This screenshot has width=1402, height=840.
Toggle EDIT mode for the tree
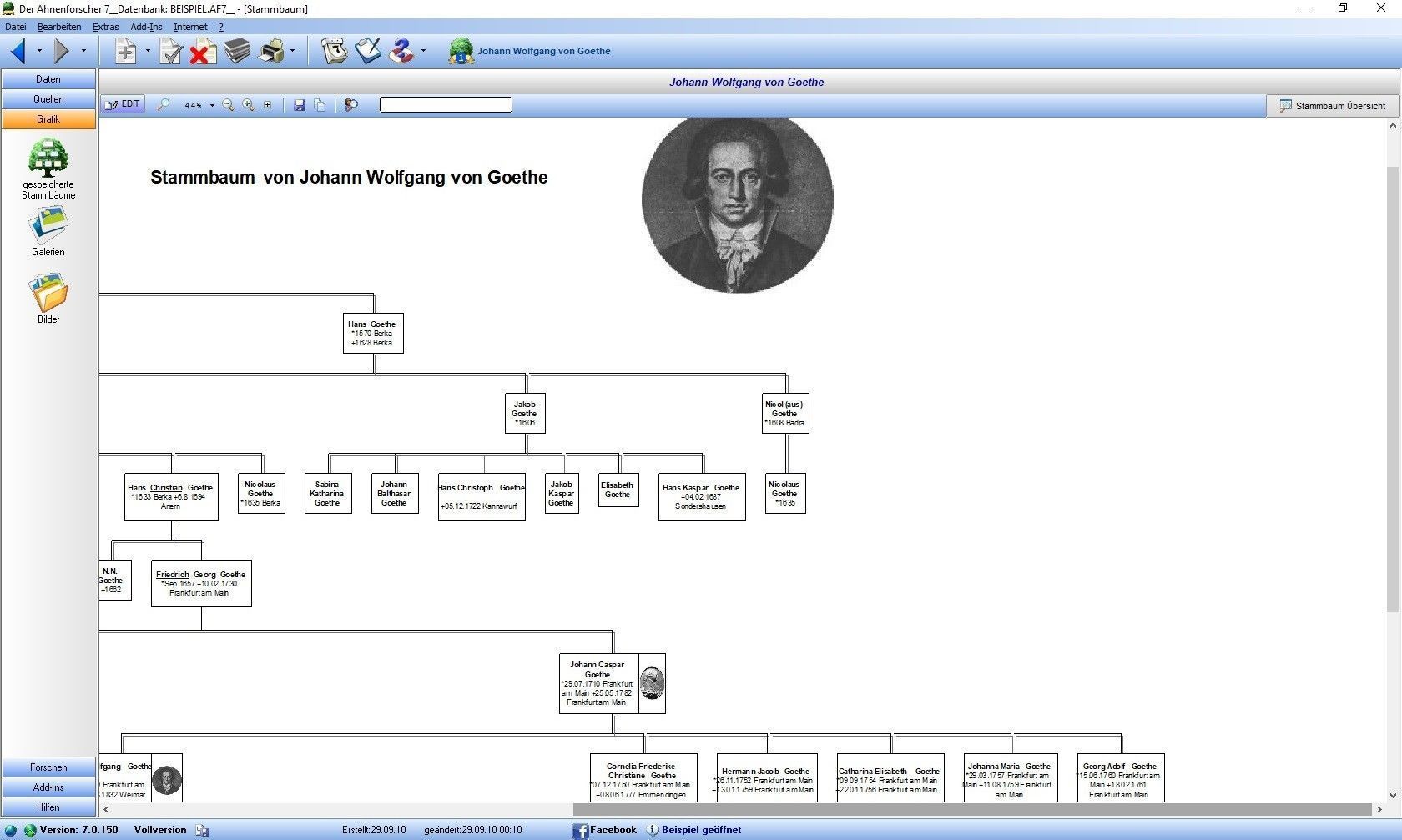[123, 105]
